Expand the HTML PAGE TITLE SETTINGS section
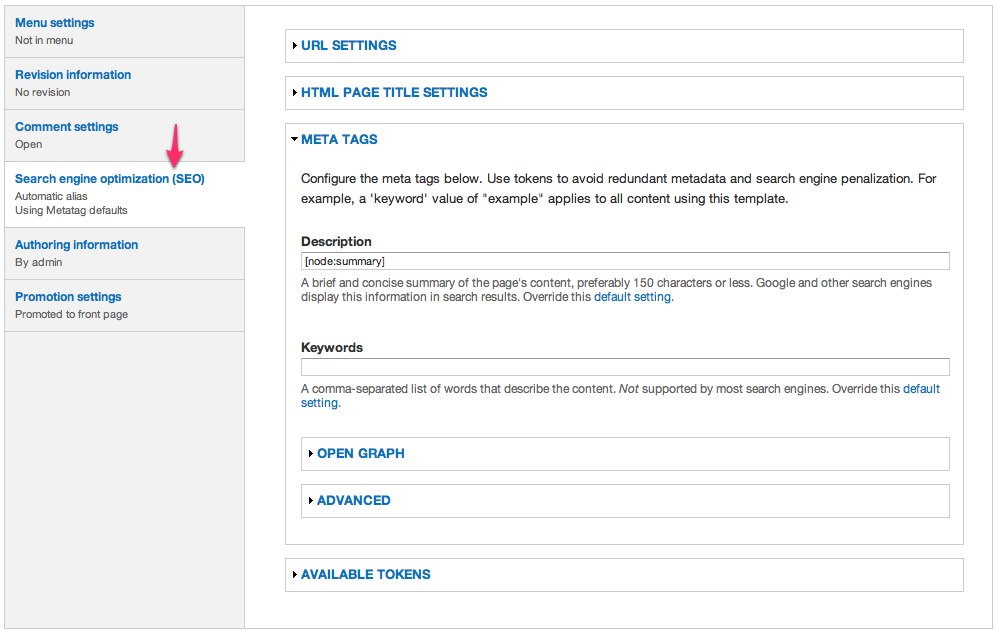The image size is (997, 634). (393, 92)
